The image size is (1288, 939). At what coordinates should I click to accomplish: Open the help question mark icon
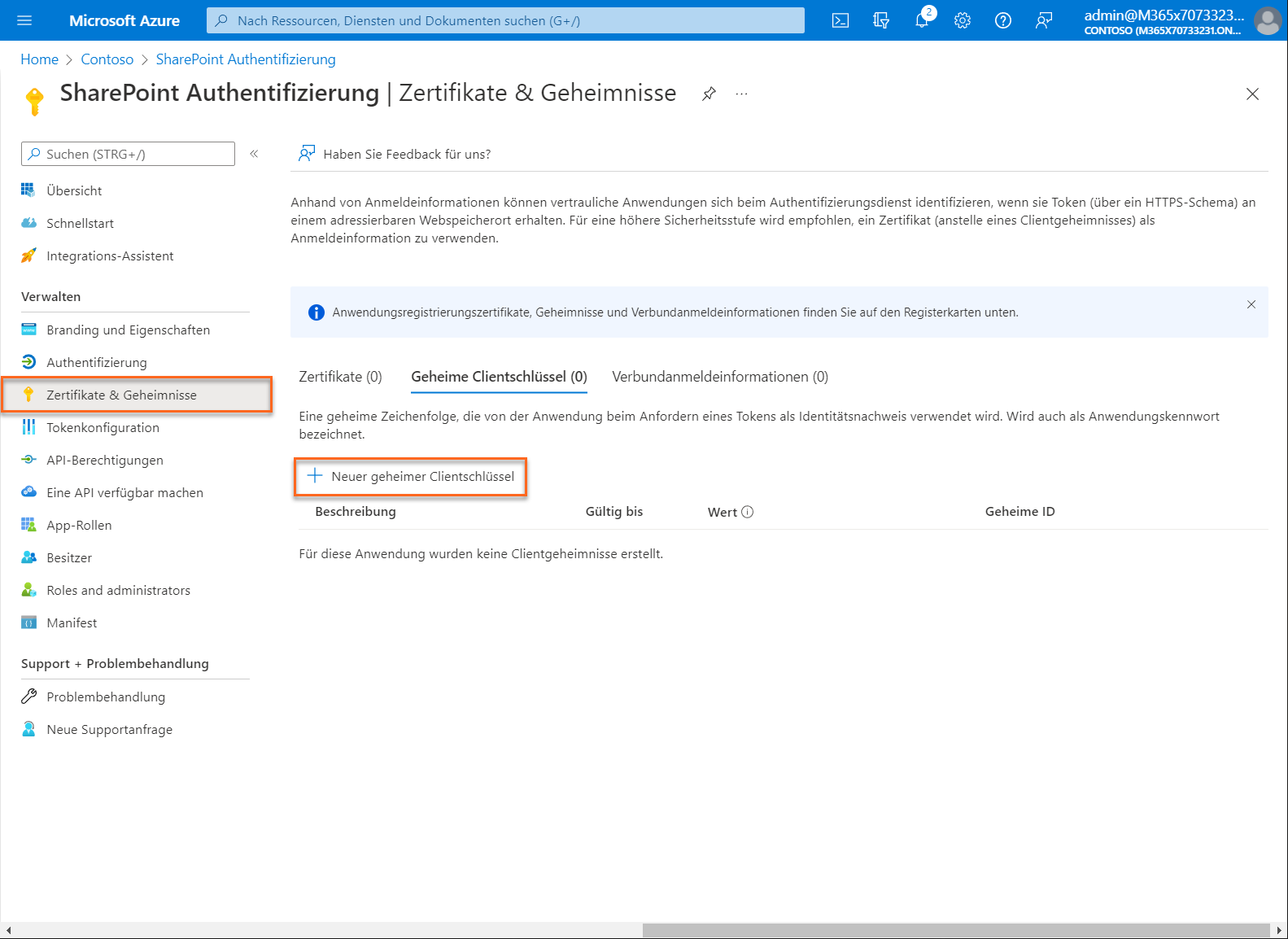tap(1003, 20)
